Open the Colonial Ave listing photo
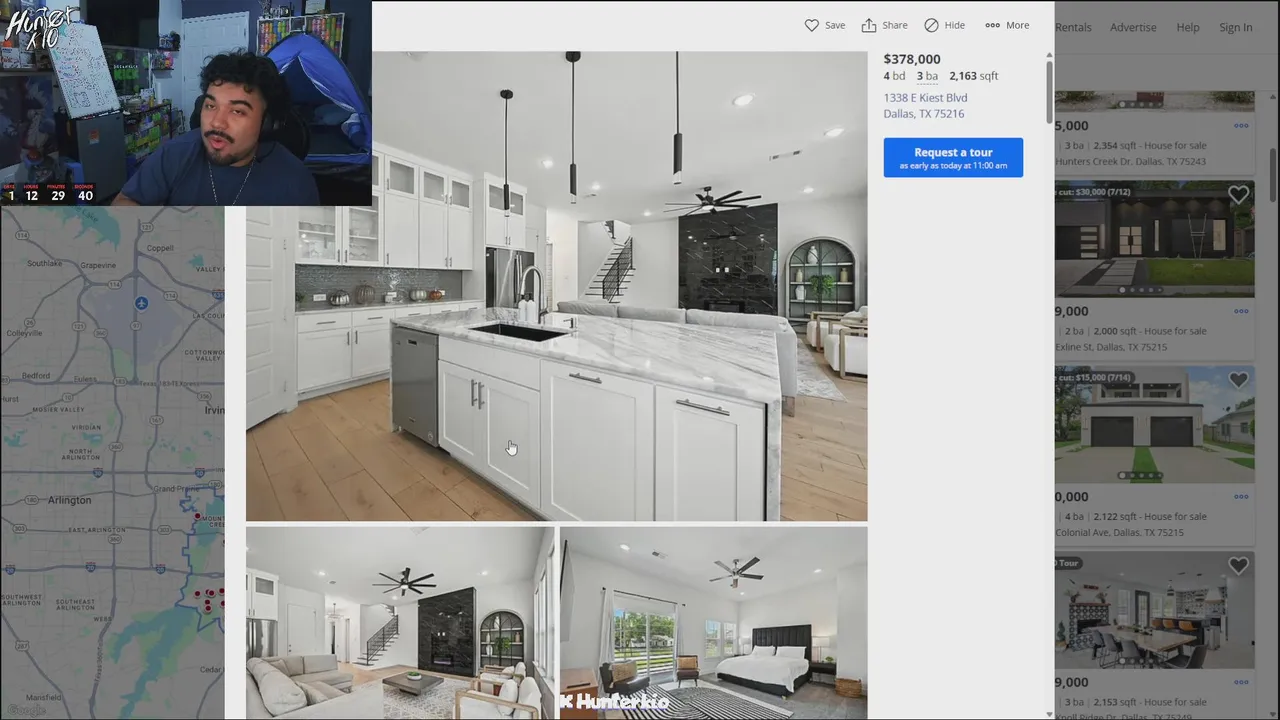This screenshot has width=1280, height=720. coord(1154,425)
